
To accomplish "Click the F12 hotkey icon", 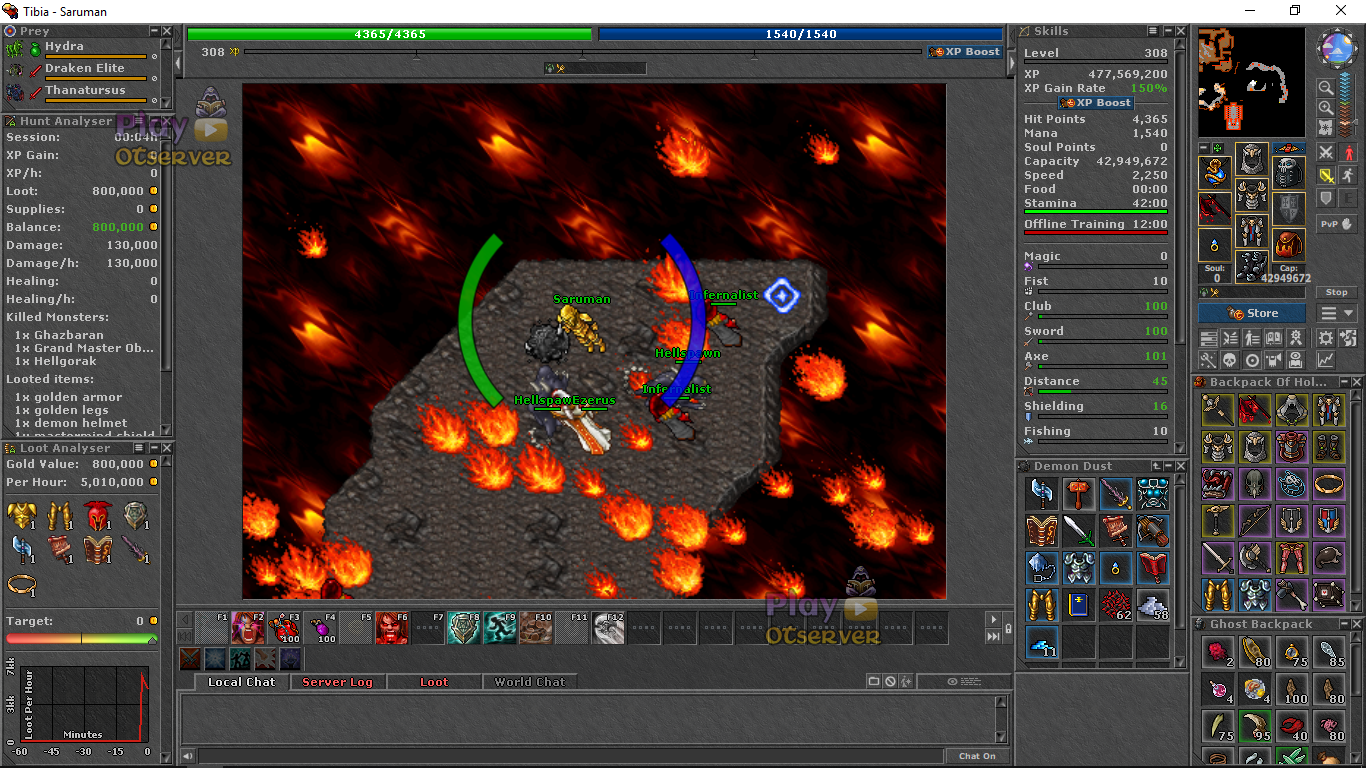I will 609,628.
